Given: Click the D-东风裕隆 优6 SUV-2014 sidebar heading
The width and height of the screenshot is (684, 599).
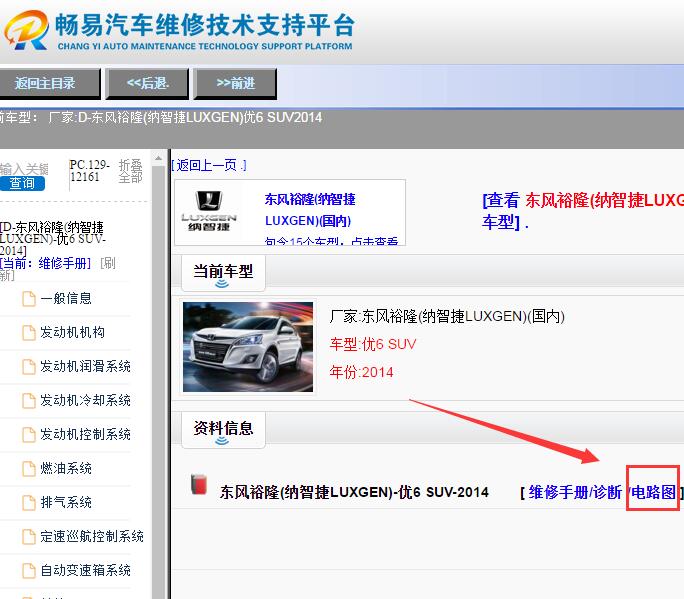Looking at the screenshot, I should click(52, 239).
